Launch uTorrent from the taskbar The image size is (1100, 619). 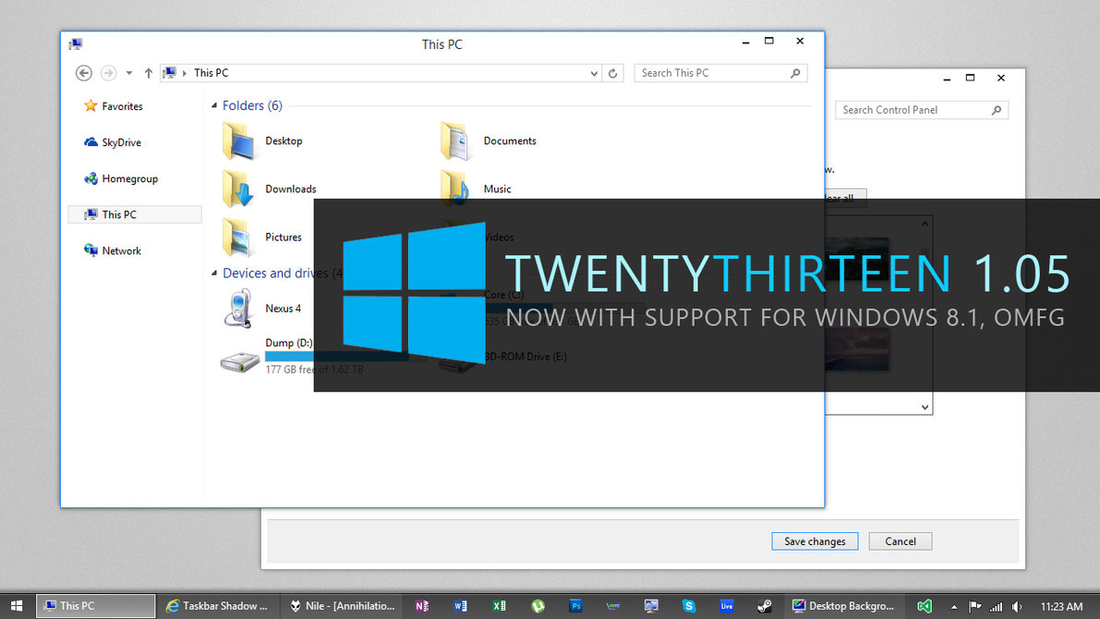coord(537,606)
